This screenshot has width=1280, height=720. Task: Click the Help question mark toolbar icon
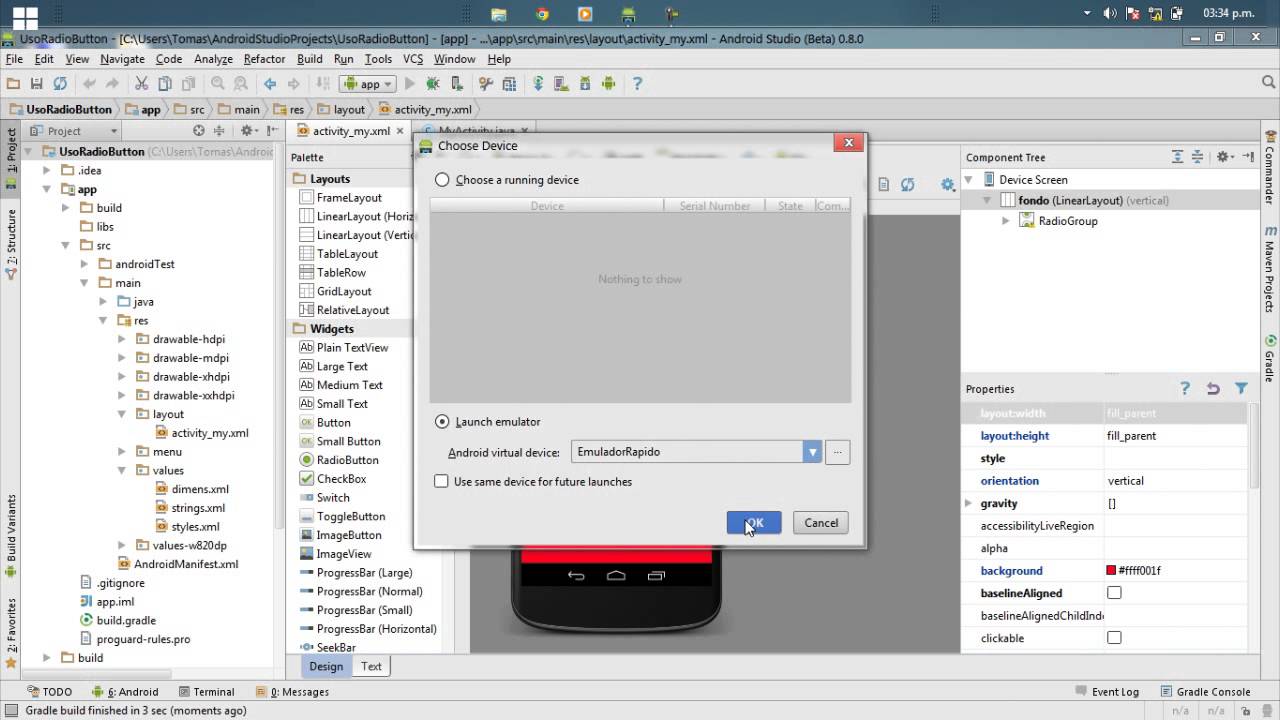638,84
